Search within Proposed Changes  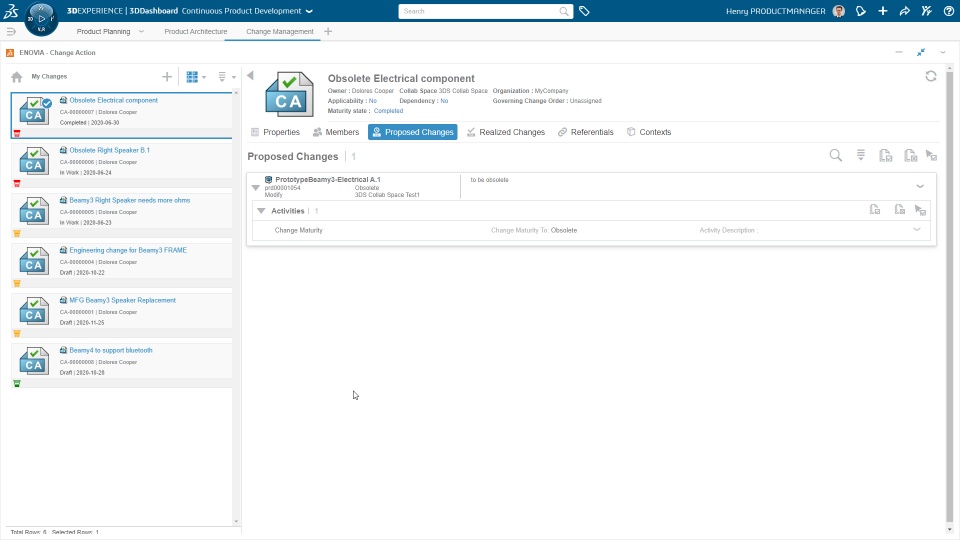click(835, 156)
